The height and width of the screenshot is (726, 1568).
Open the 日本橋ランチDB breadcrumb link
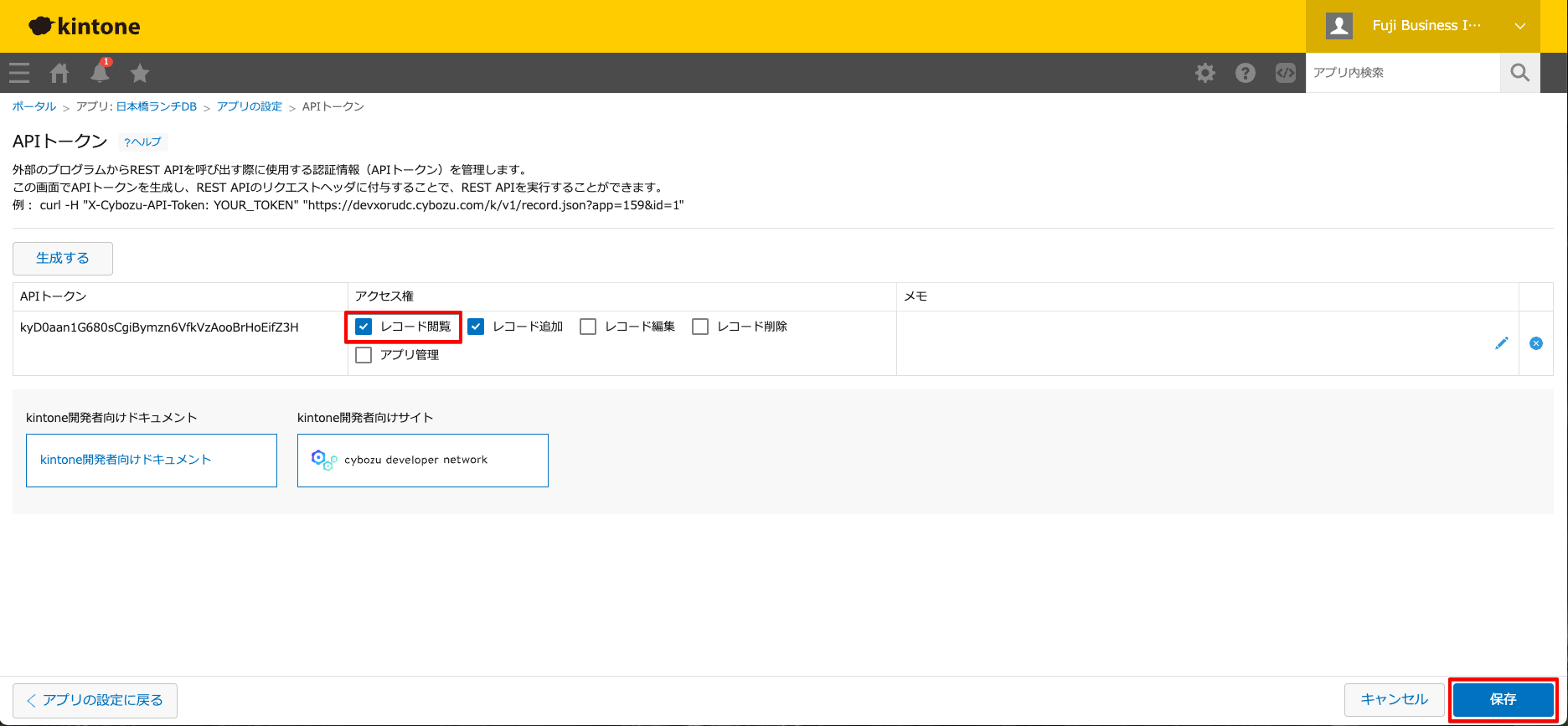point(157,106)
